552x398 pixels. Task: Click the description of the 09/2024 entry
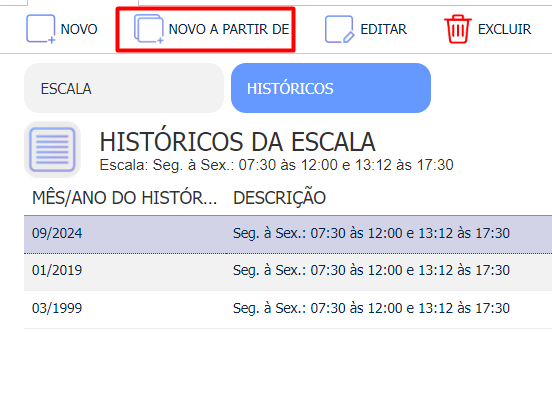pos(371,233)
